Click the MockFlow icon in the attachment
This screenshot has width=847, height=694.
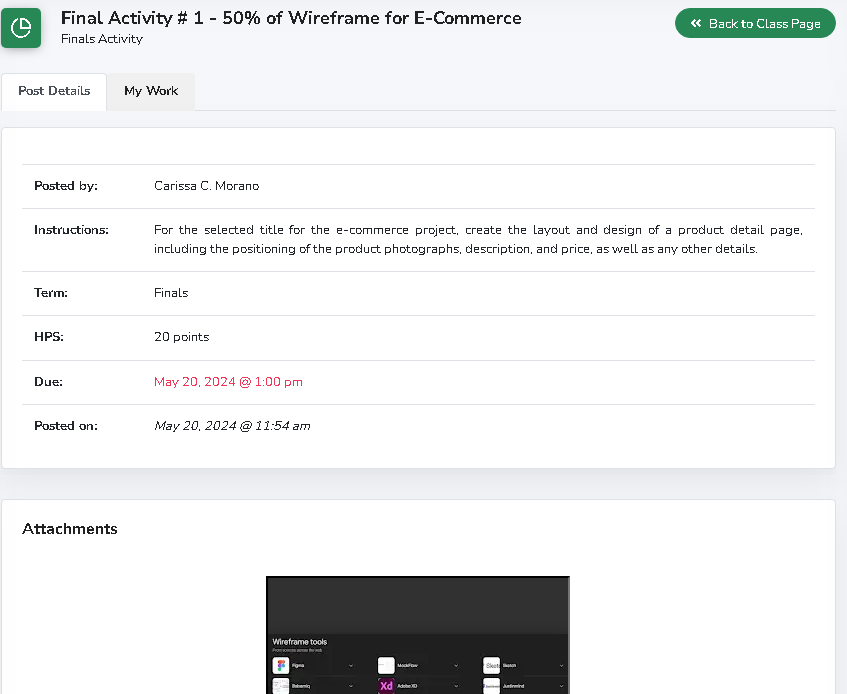pos(386,665)
